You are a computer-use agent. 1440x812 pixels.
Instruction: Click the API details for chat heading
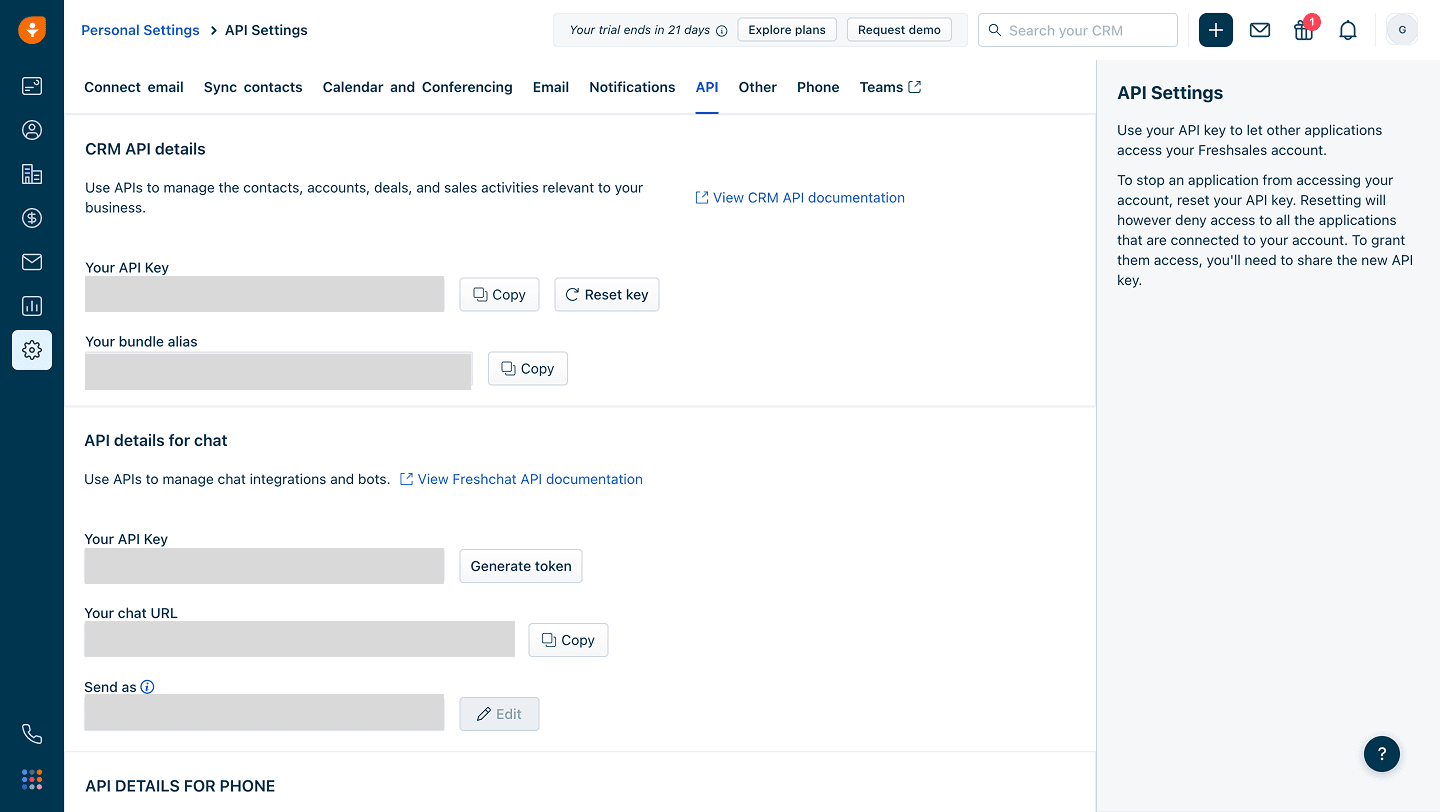tap(156, 440)
